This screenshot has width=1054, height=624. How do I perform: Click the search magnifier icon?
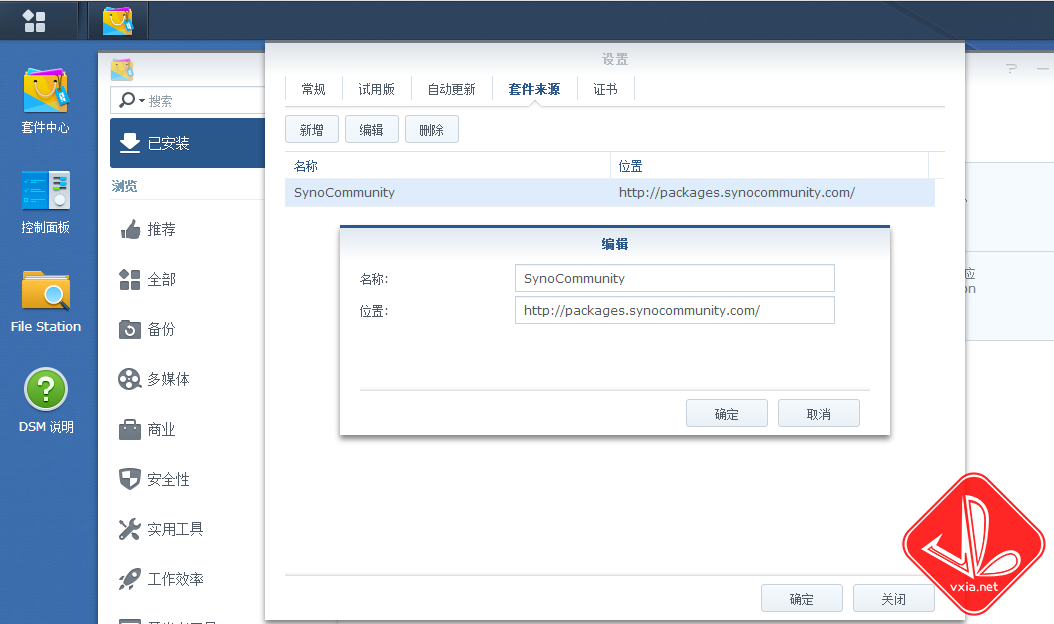pos(126,100)
